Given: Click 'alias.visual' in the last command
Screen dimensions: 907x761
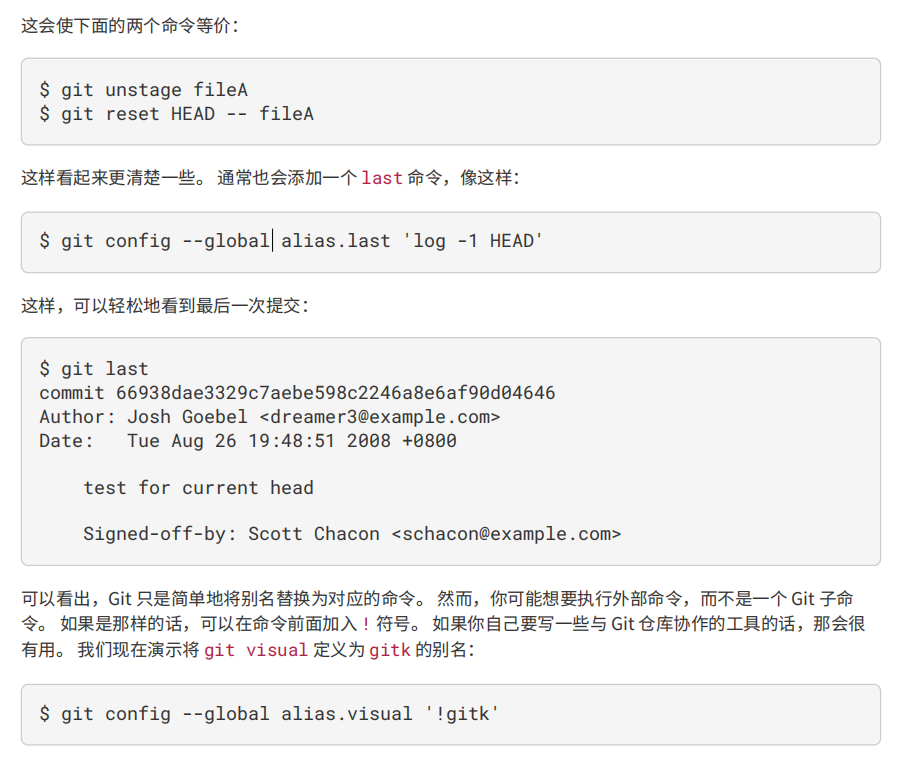Looking at the screenshot, I should (x=346, y=714).
